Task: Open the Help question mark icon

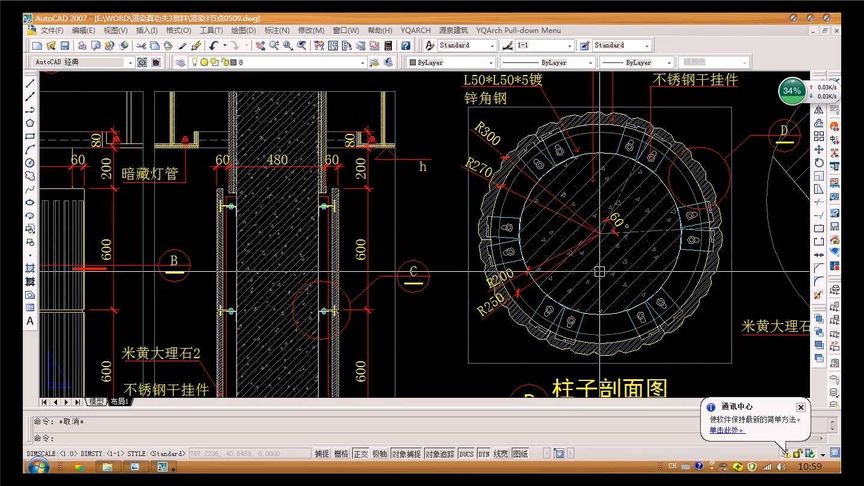Action: (406, 46)
